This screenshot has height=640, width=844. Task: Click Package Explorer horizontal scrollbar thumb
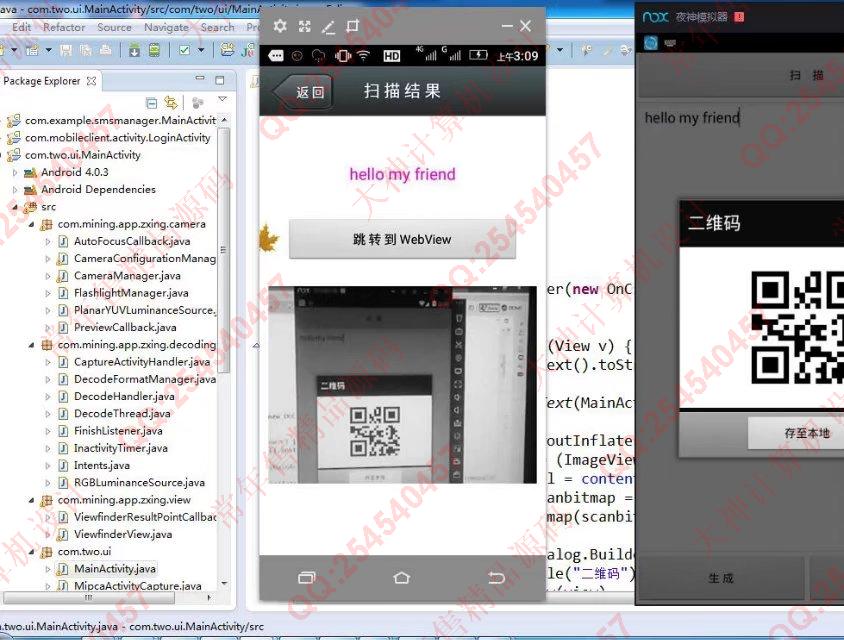89,597
